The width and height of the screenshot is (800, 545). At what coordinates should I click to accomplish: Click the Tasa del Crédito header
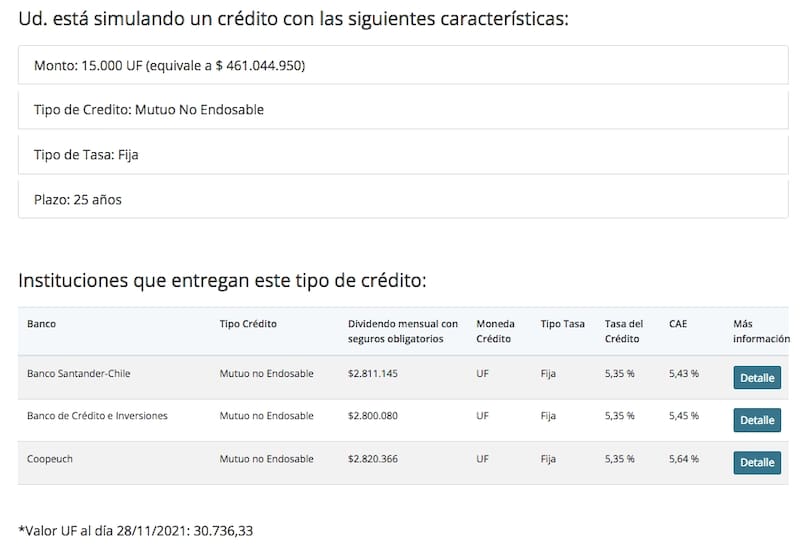(624, 331)
